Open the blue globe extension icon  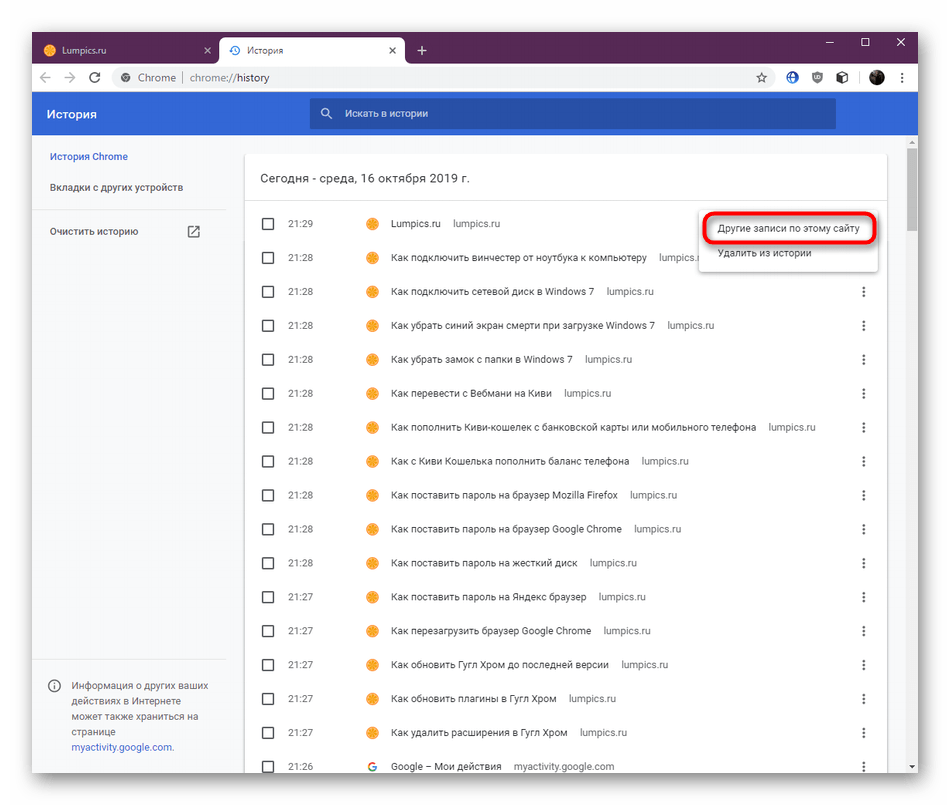click(x=792, y=78)
